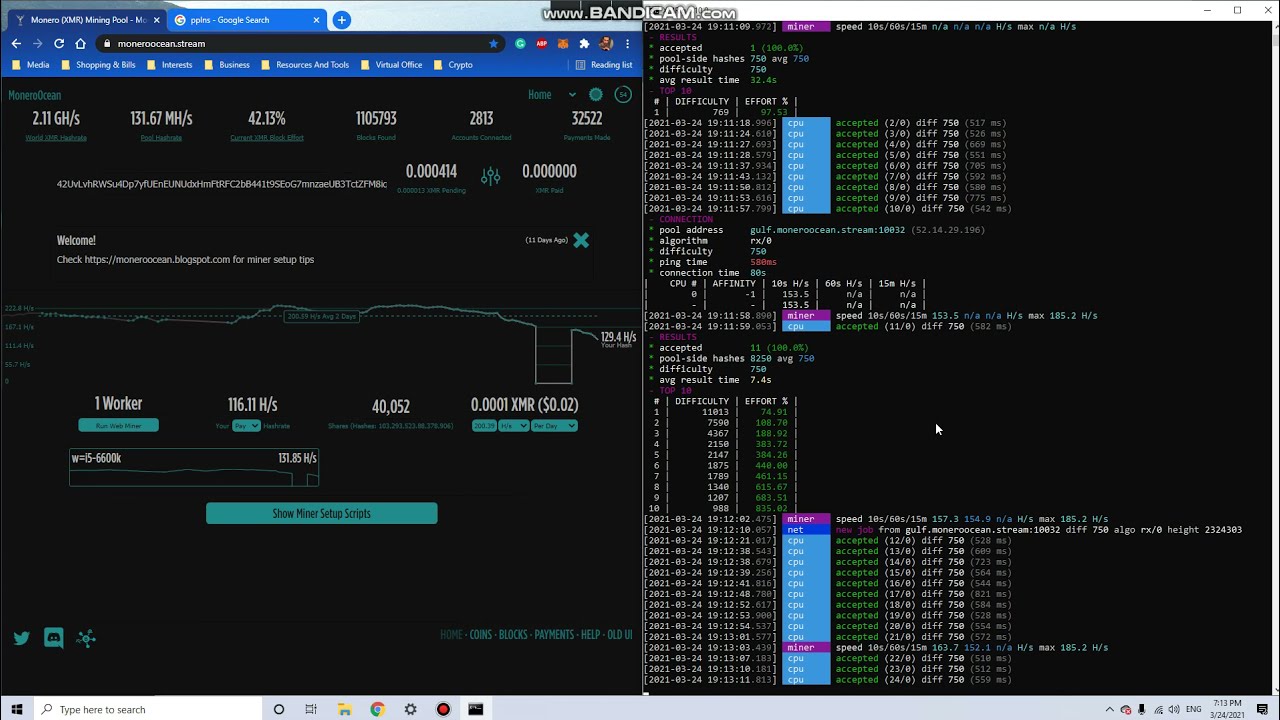The height and width of the screenshot is (720, 1280).
Task: Open the Chrome extensions puzzle menu
Action: [584, 44]
